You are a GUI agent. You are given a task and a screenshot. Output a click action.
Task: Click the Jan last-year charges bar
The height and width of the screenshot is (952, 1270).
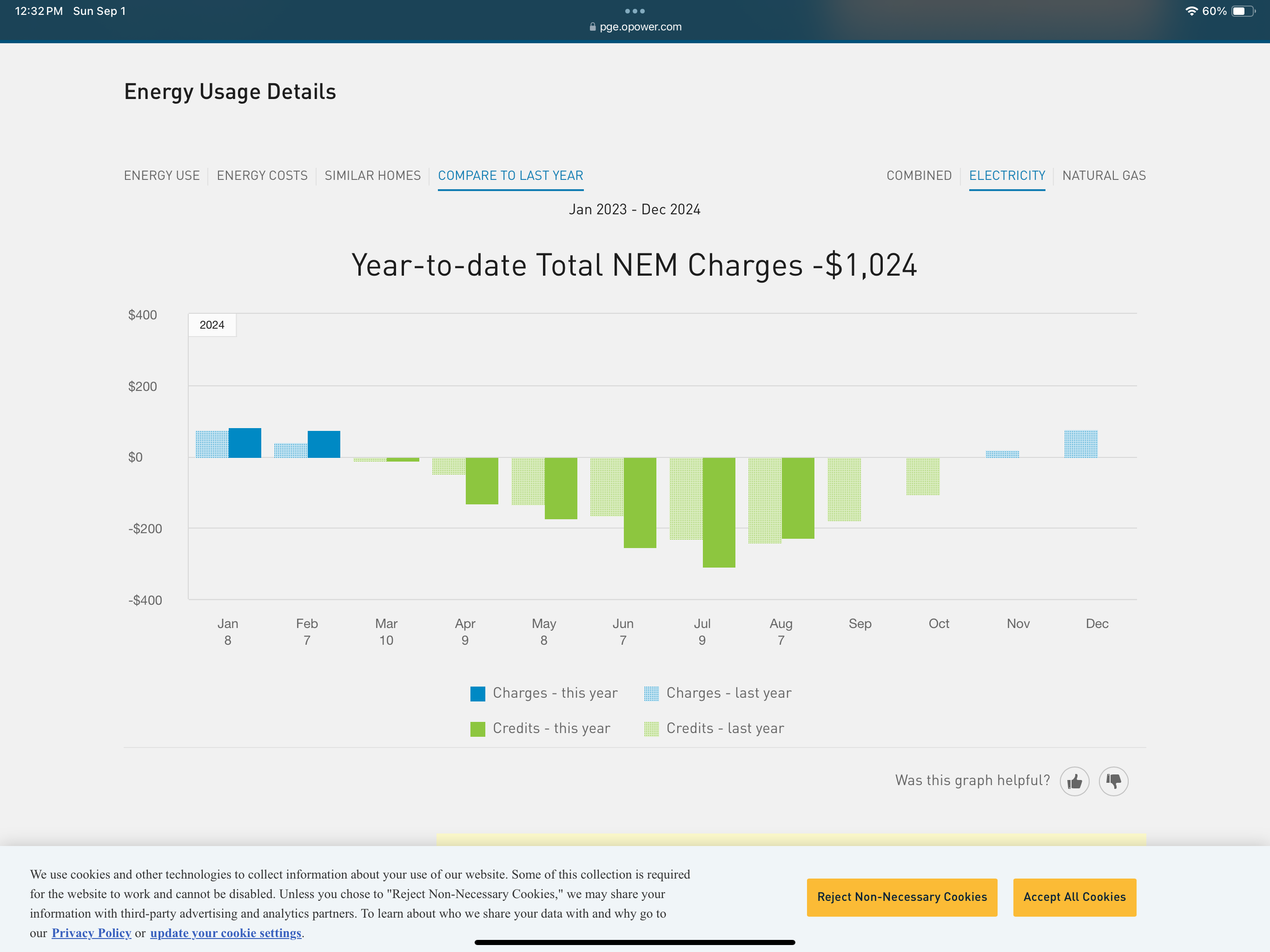[212, 444]
